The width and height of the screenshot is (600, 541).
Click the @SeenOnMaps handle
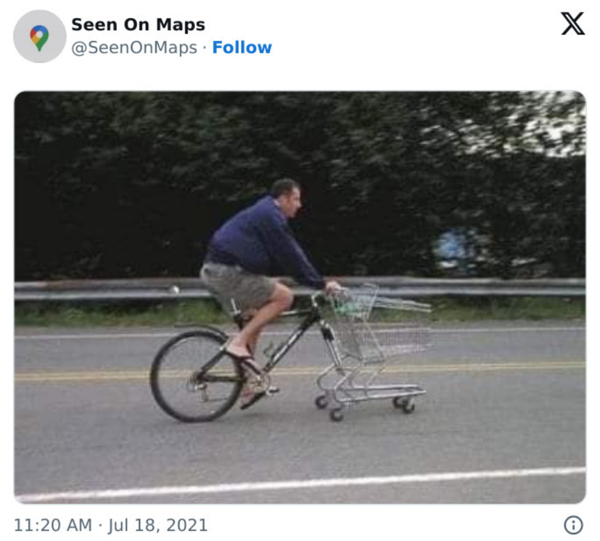click(134, 48)
